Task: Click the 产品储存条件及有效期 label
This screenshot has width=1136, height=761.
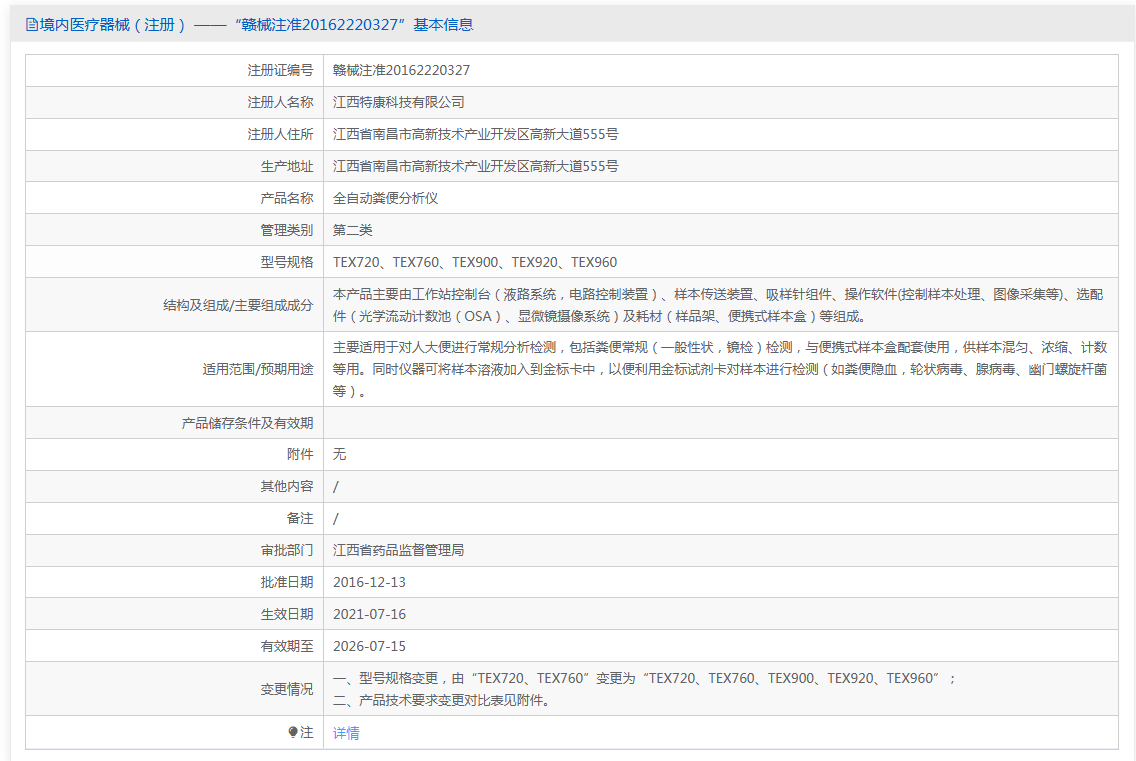Action: pyautogui.click(x=247, y=423)
